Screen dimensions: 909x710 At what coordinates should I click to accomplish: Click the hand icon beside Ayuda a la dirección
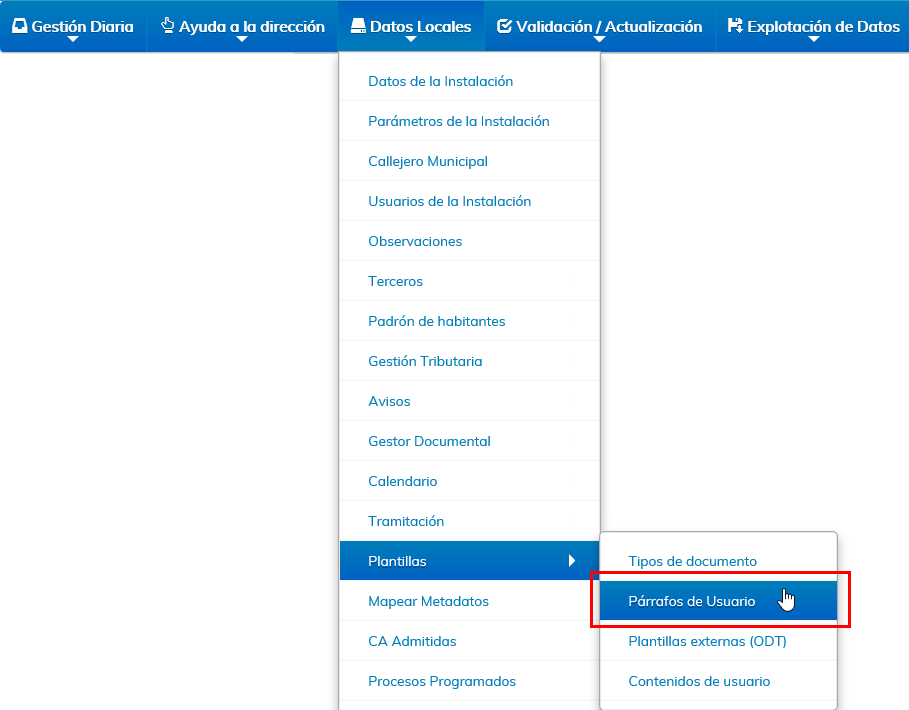click(x=167, y=26)
